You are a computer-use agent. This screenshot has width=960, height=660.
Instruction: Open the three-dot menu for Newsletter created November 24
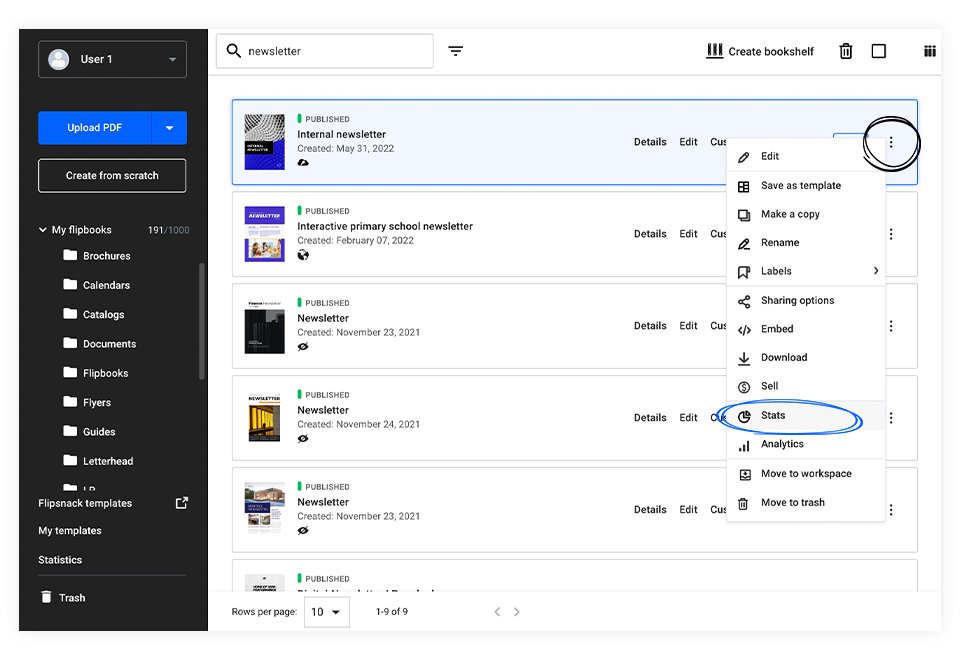click(891, 418)
